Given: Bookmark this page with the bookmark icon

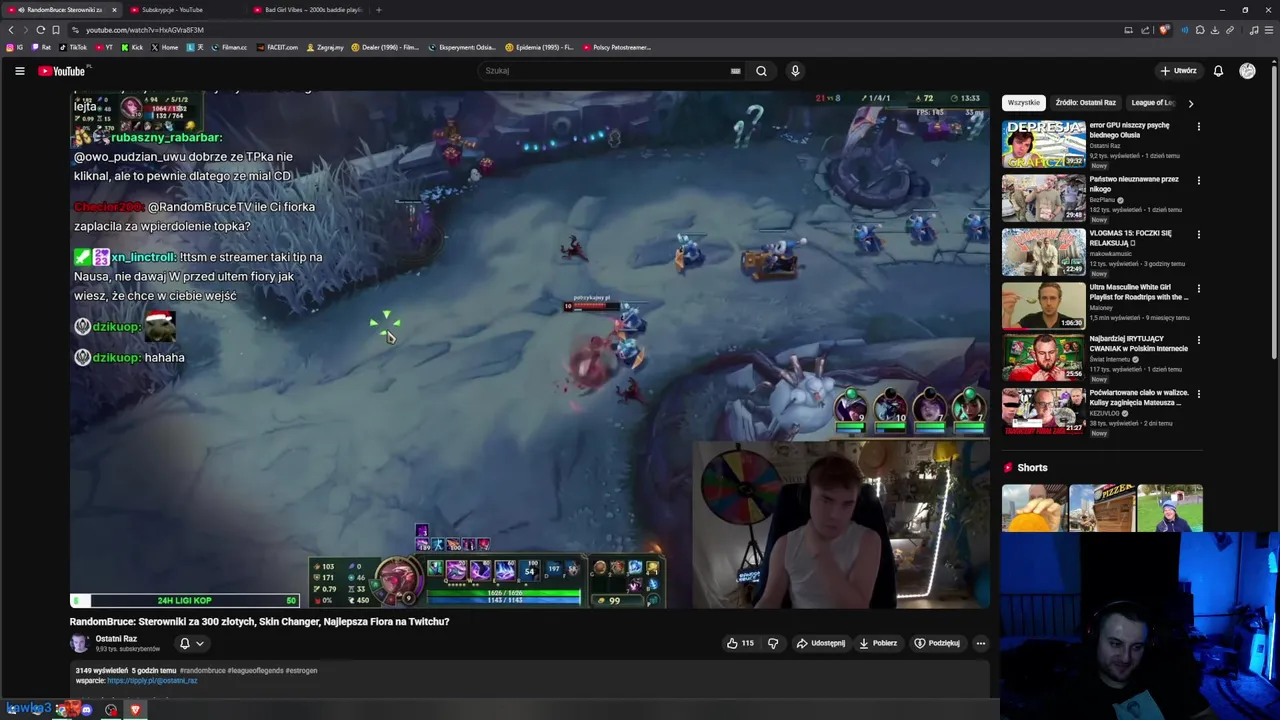Looking at the screenshot, I should 56,30.
